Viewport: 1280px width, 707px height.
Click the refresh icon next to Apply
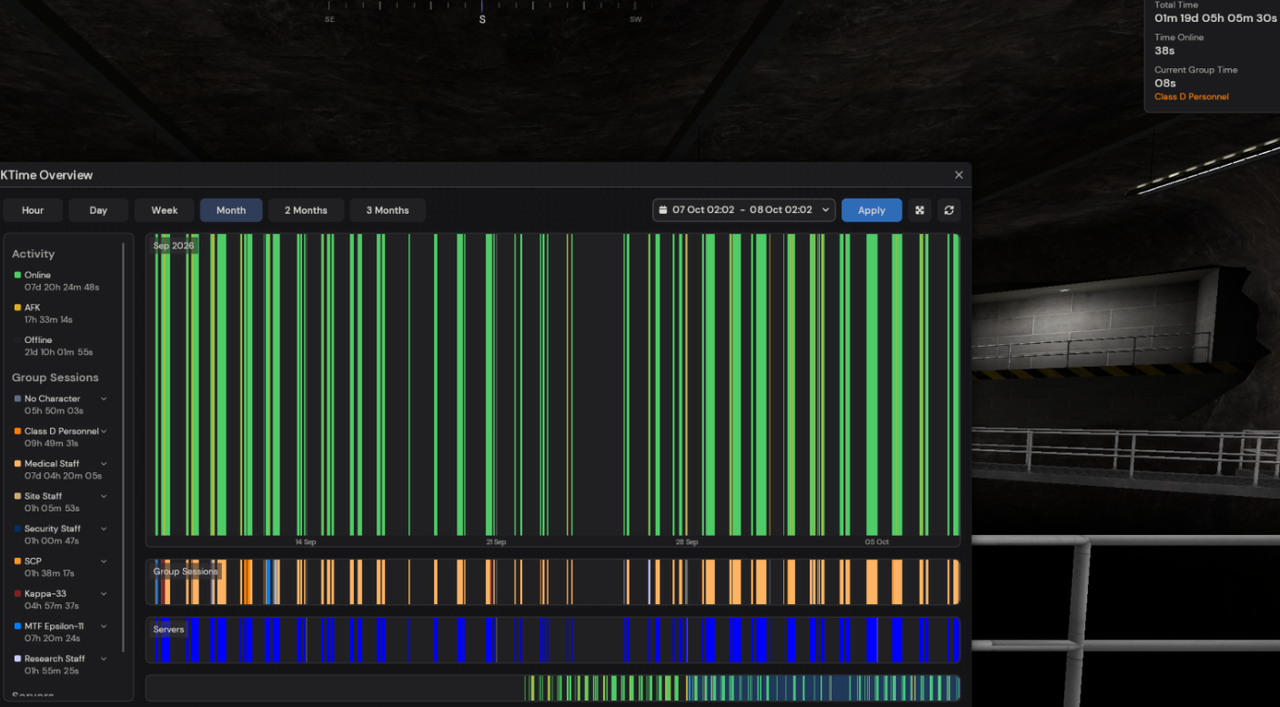949,210
